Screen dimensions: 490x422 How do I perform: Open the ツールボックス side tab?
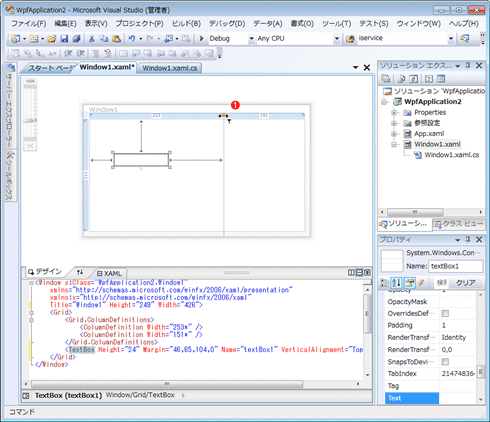pos(10,176)
